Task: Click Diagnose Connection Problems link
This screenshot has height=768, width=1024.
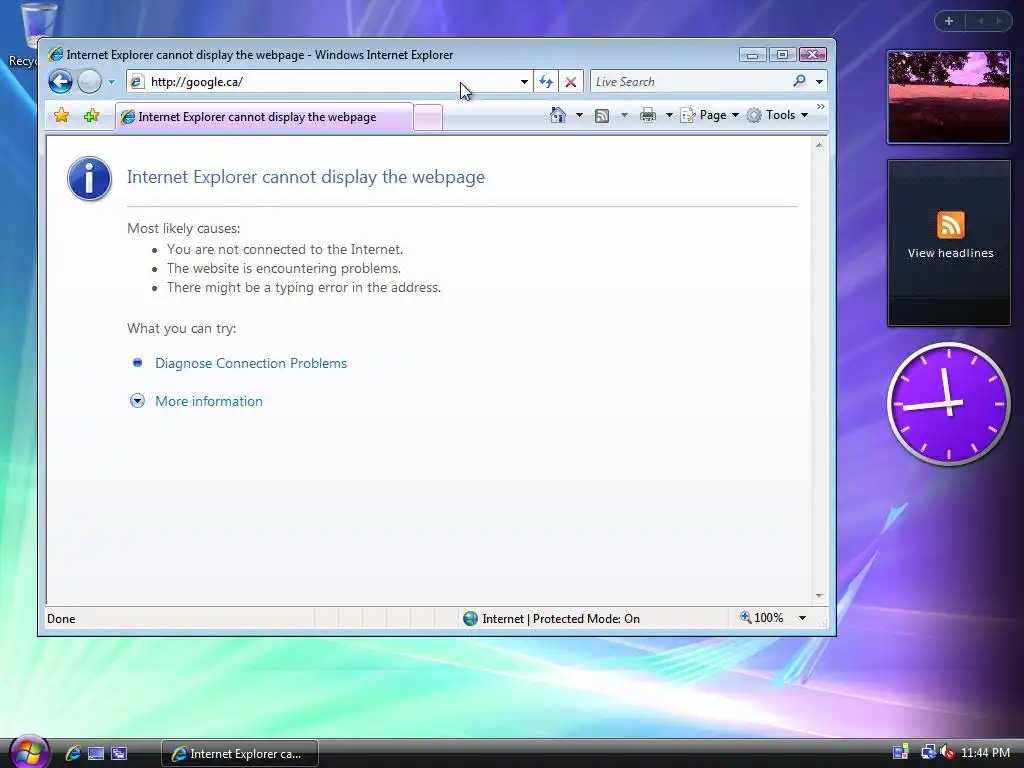Action: [251, 363]
